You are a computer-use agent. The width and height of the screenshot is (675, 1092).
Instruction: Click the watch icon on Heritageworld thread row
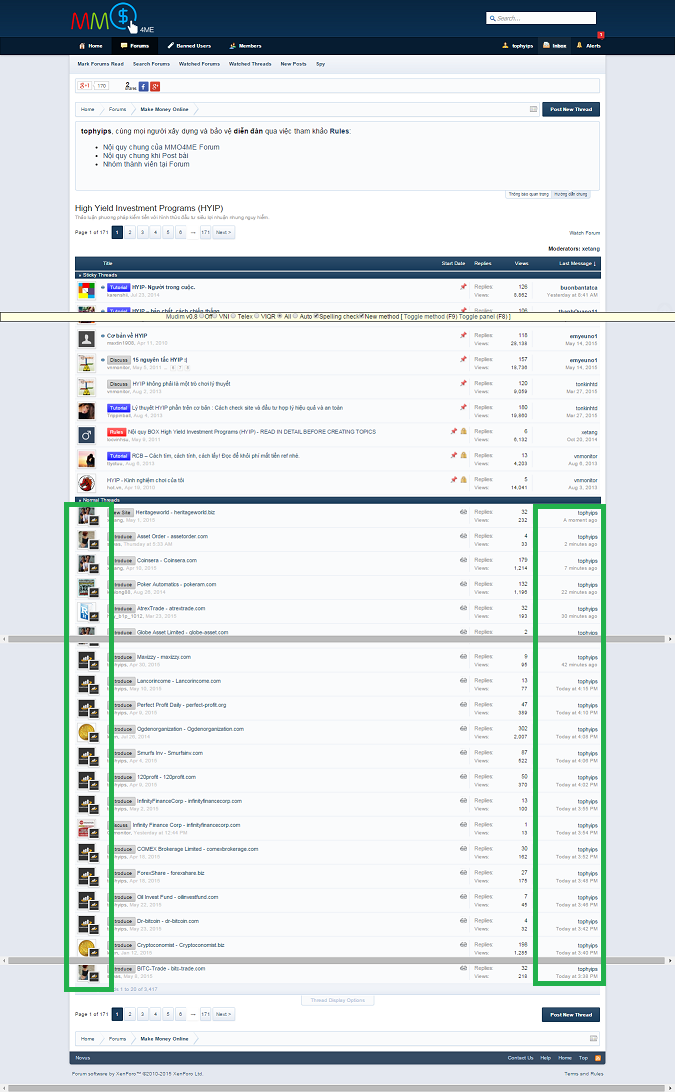(463, 512)
